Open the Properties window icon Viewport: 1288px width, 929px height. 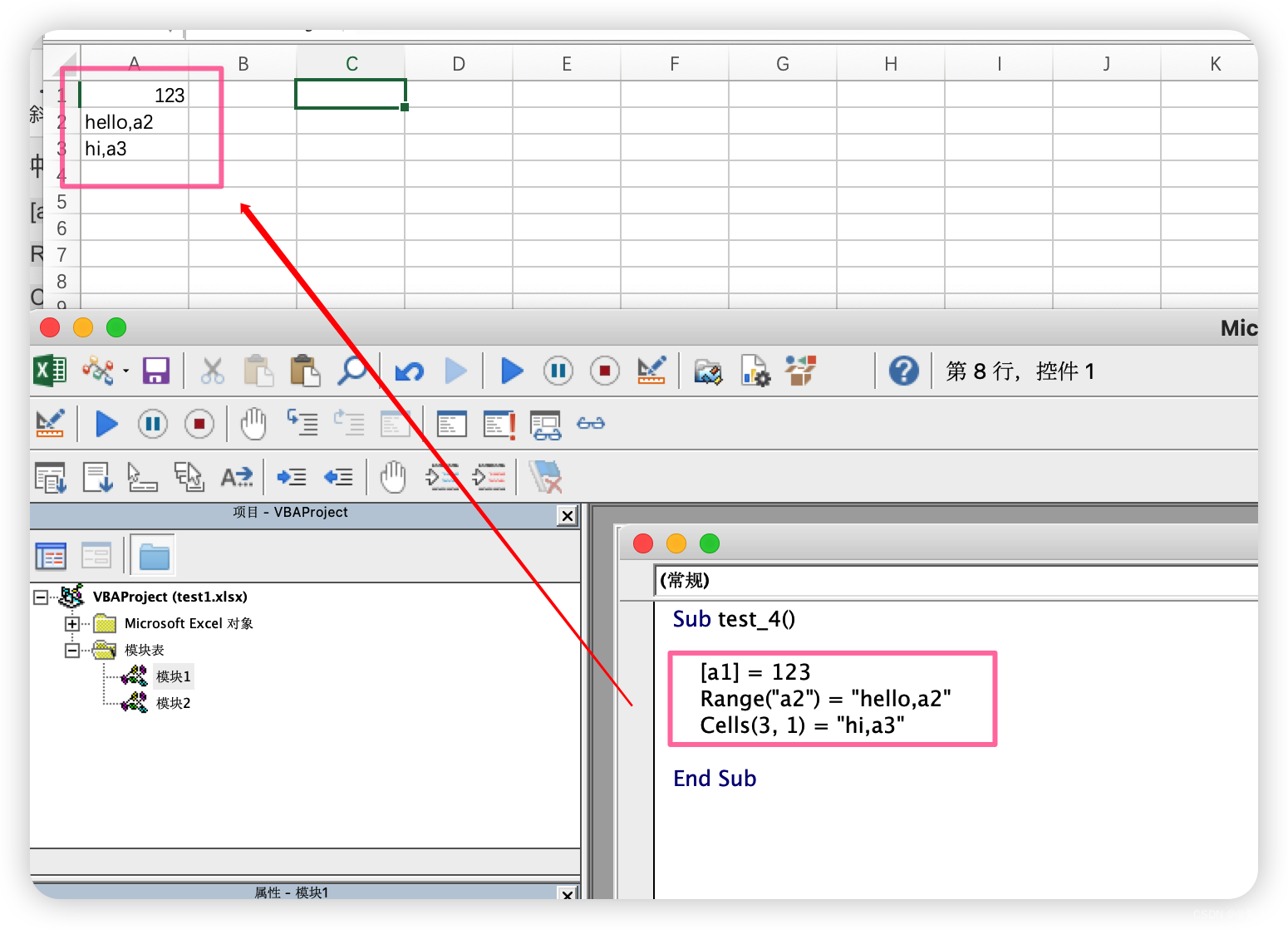click(x=755, y=371)
